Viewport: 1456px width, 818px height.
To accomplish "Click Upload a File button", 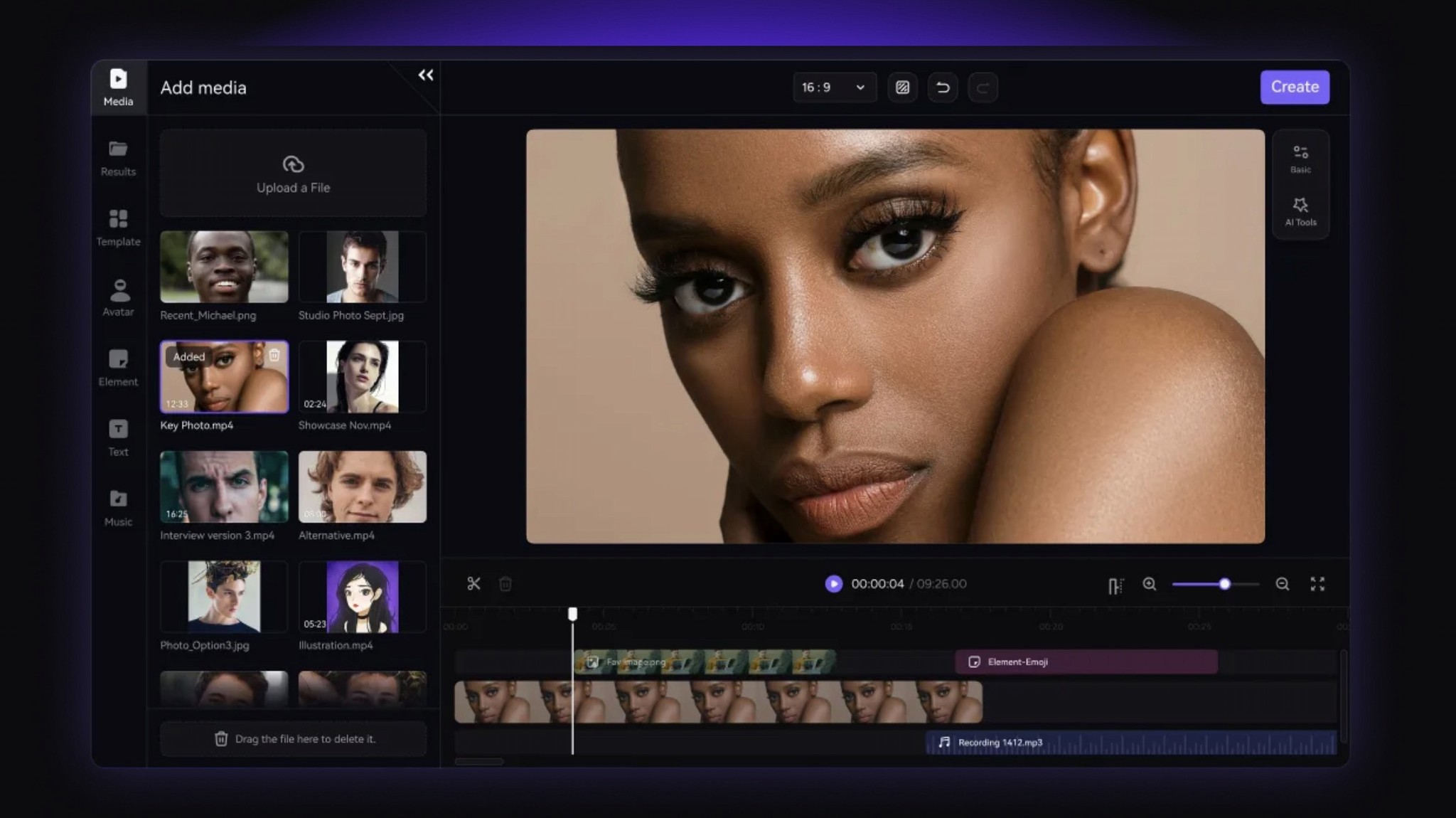I will pos(293,174).
